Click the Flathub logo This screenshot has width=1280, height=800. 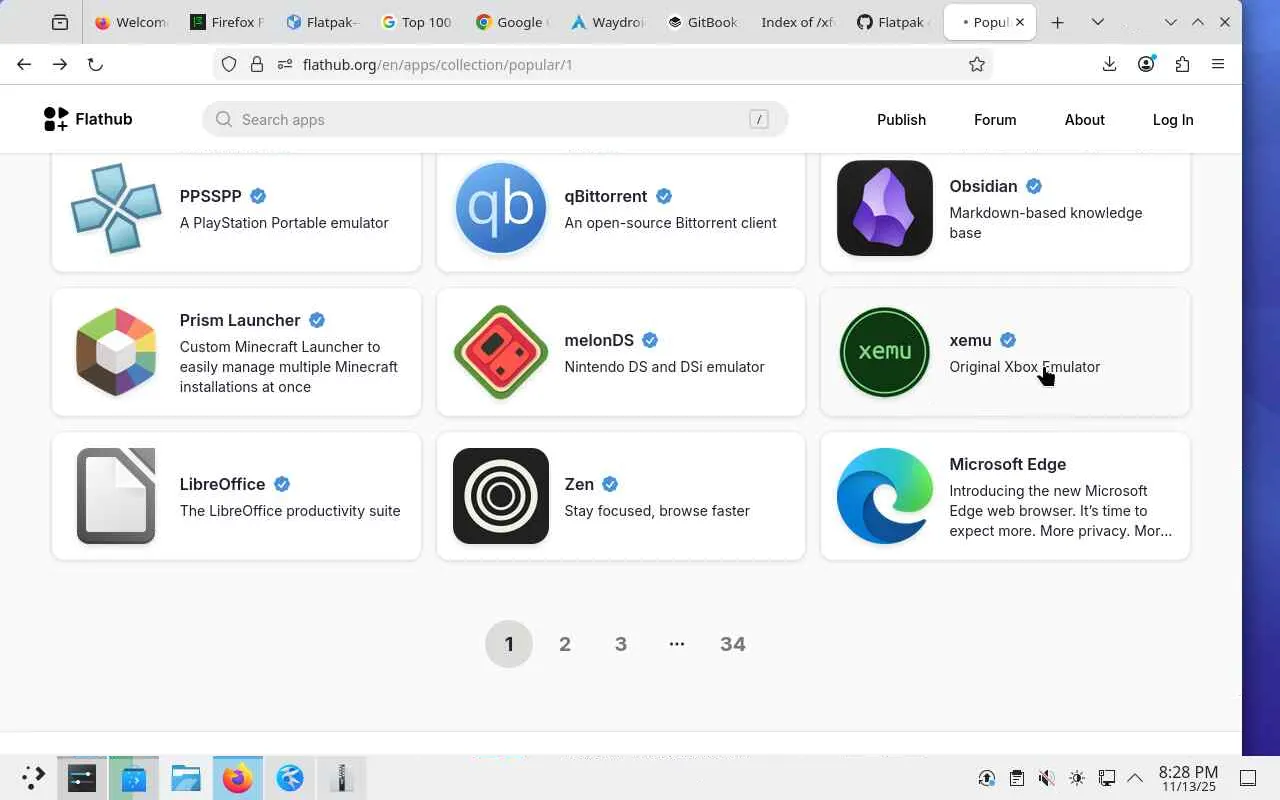point(88,119)
